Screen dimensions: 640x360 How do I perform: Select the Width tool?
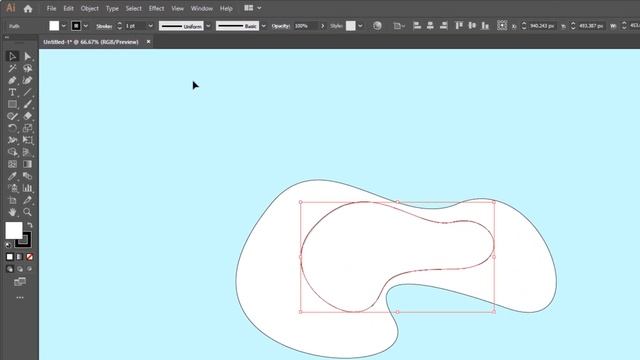(x=12, y=140)
